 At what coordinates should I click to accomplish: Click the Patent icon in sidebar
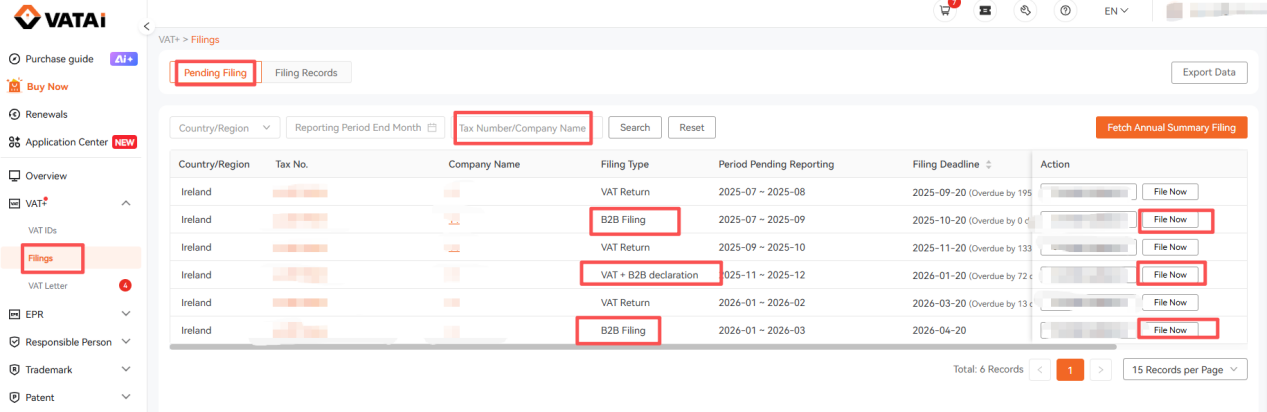coord(14,397)
